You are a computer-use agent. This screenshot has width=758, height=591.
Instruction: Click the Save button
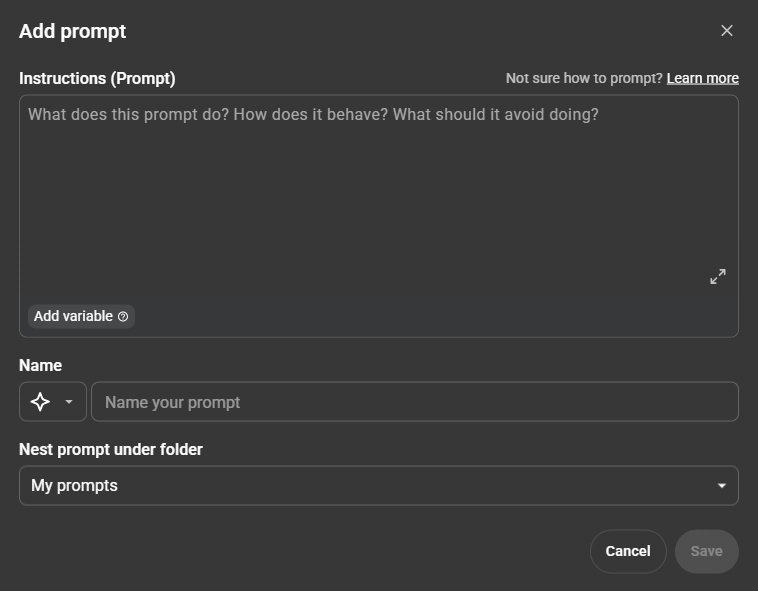[706, 551]
